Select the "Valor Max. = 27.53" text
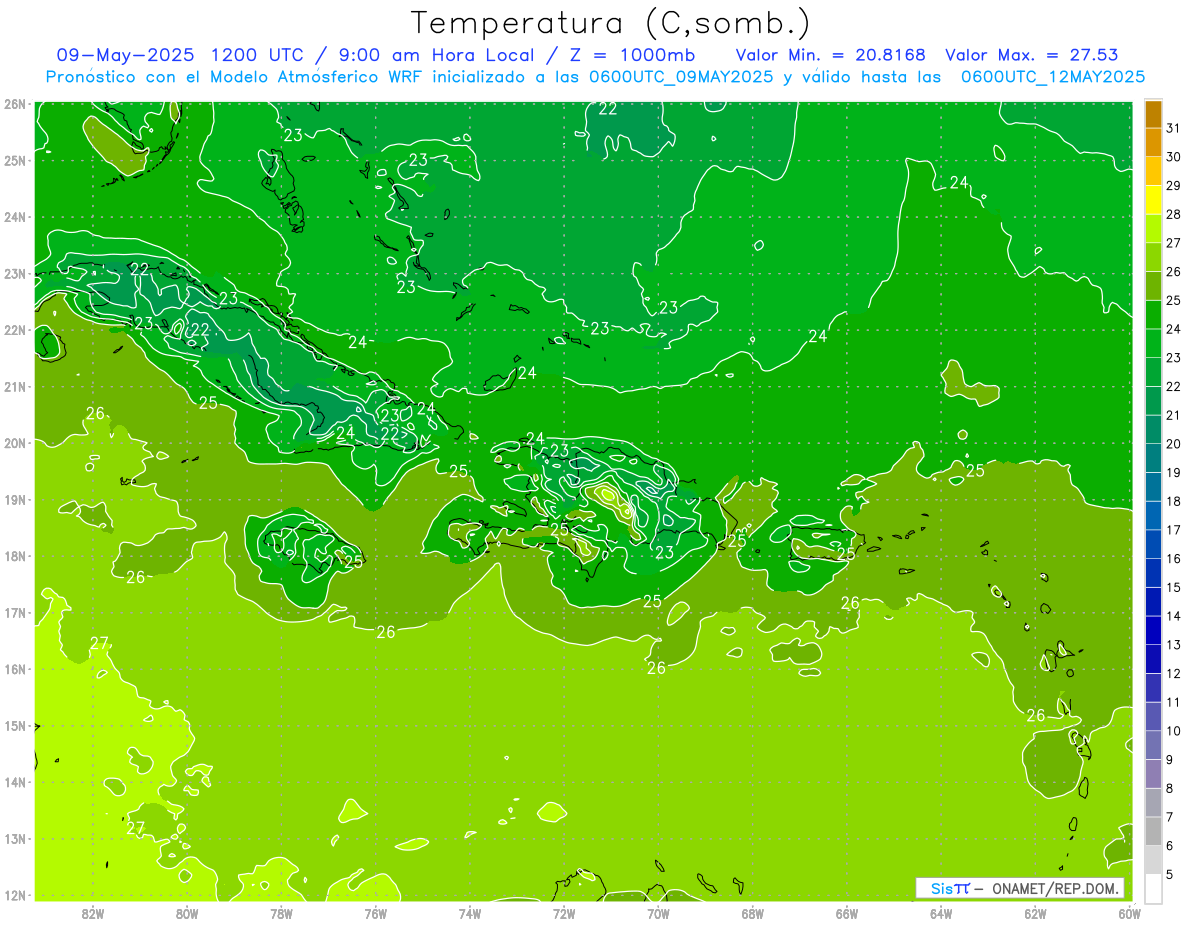Image resolution: width=1200 pixels, height=927 pixels. click(1031, 55)
